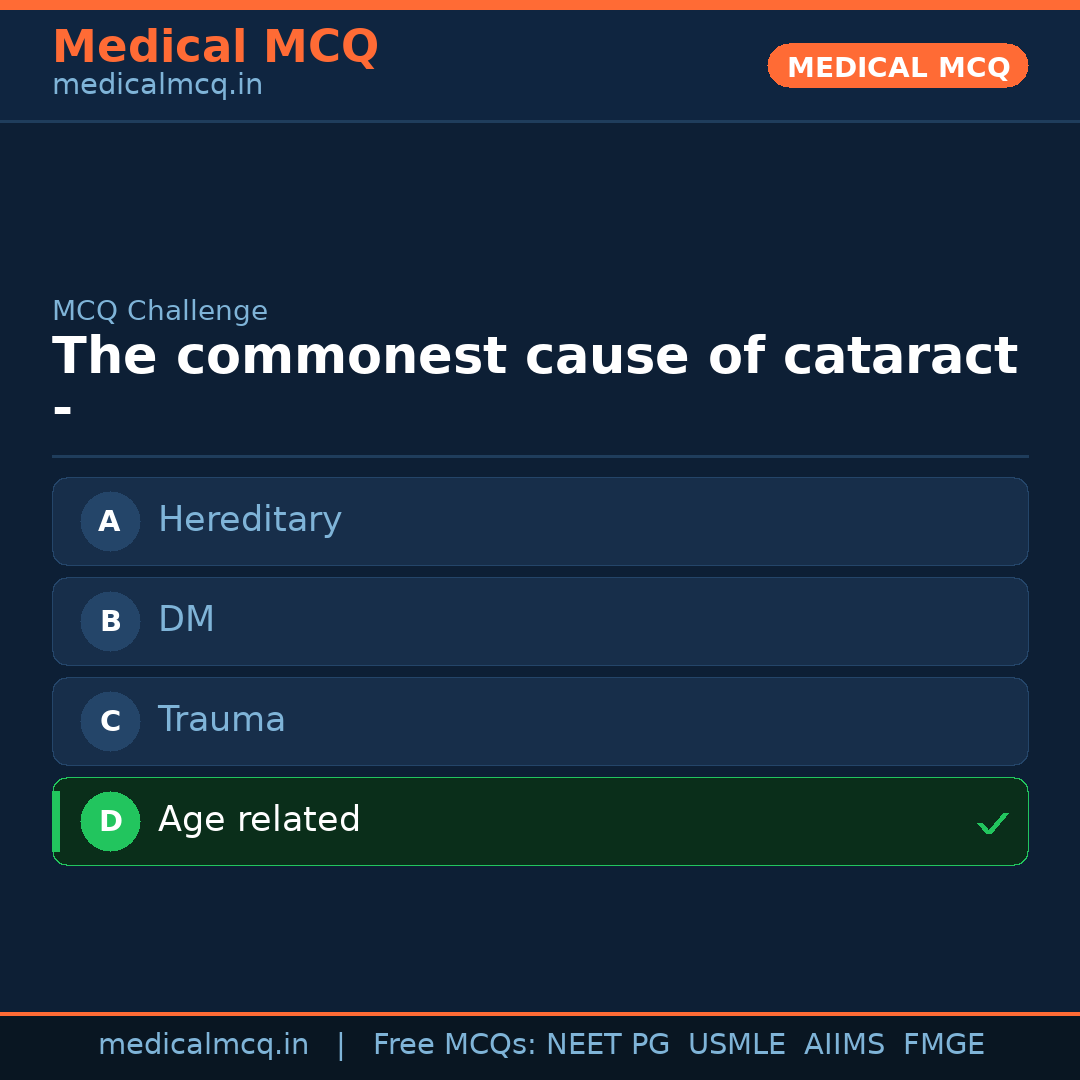
Task: Click the green D badge icon
Action: tap(110, 821)
